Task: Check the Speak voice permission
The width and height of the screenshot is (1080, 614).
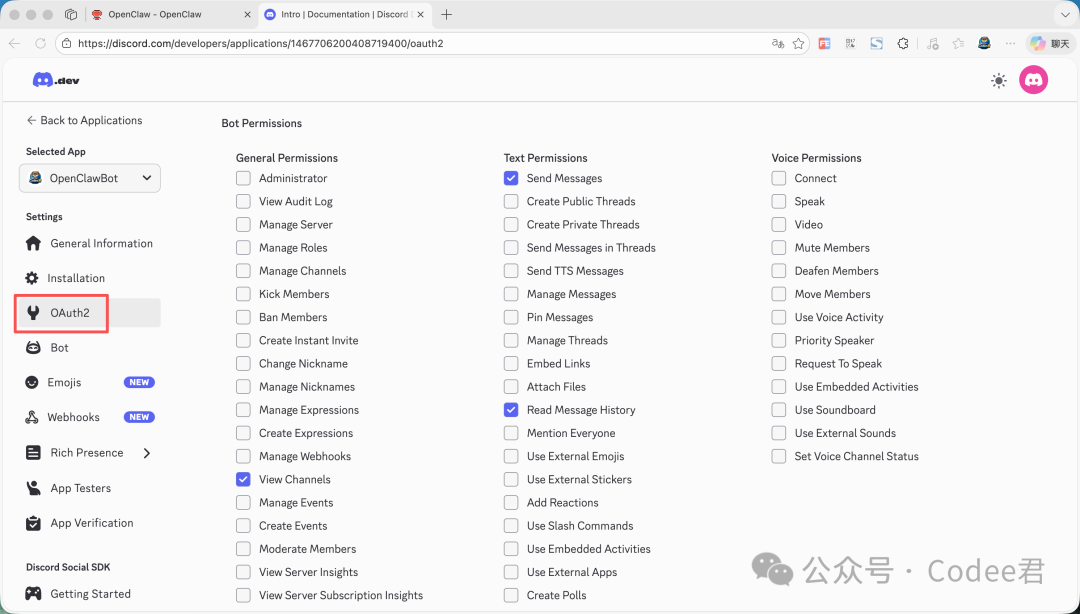Action: tap(779, 201)
